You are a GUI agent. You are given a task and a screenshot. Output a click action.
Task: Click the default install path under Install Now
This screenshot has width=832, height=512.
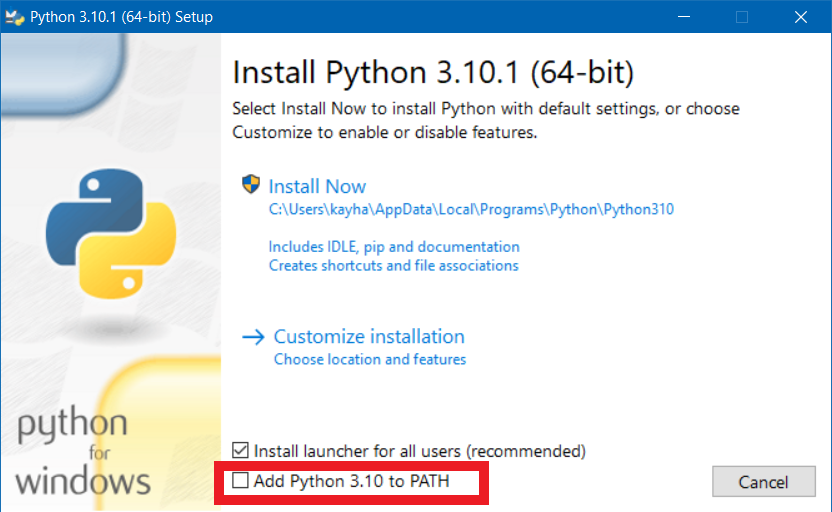[471, 210]
